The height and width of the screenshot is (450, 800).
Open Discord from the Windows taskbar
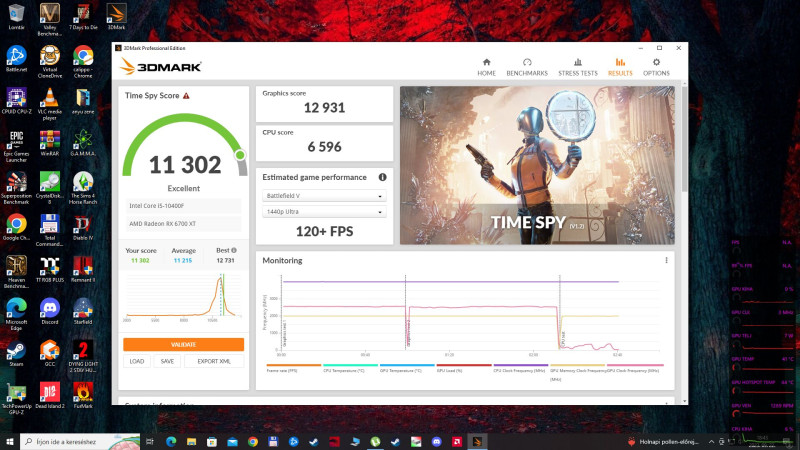436,441
